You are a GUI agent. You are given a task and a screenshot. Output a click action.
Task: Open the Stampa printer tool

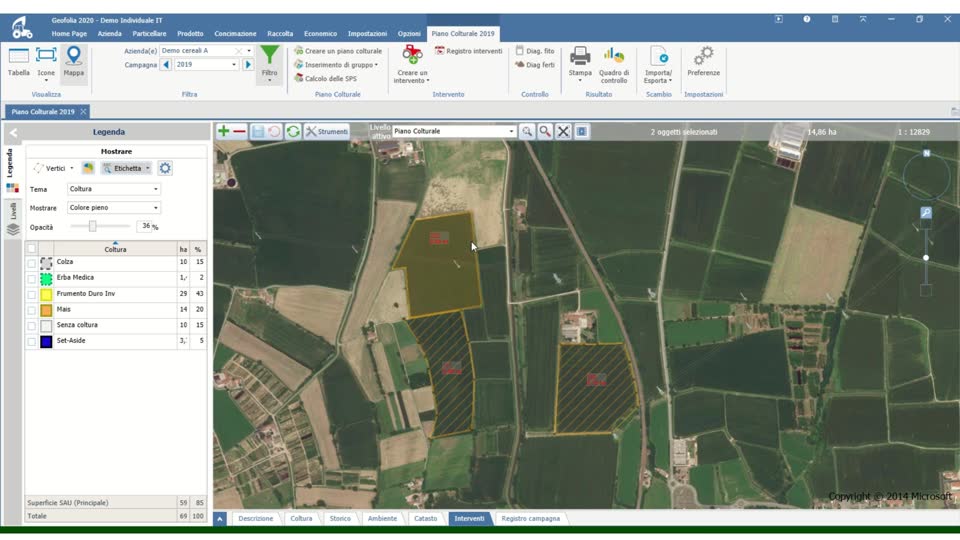tap(580, 63)
